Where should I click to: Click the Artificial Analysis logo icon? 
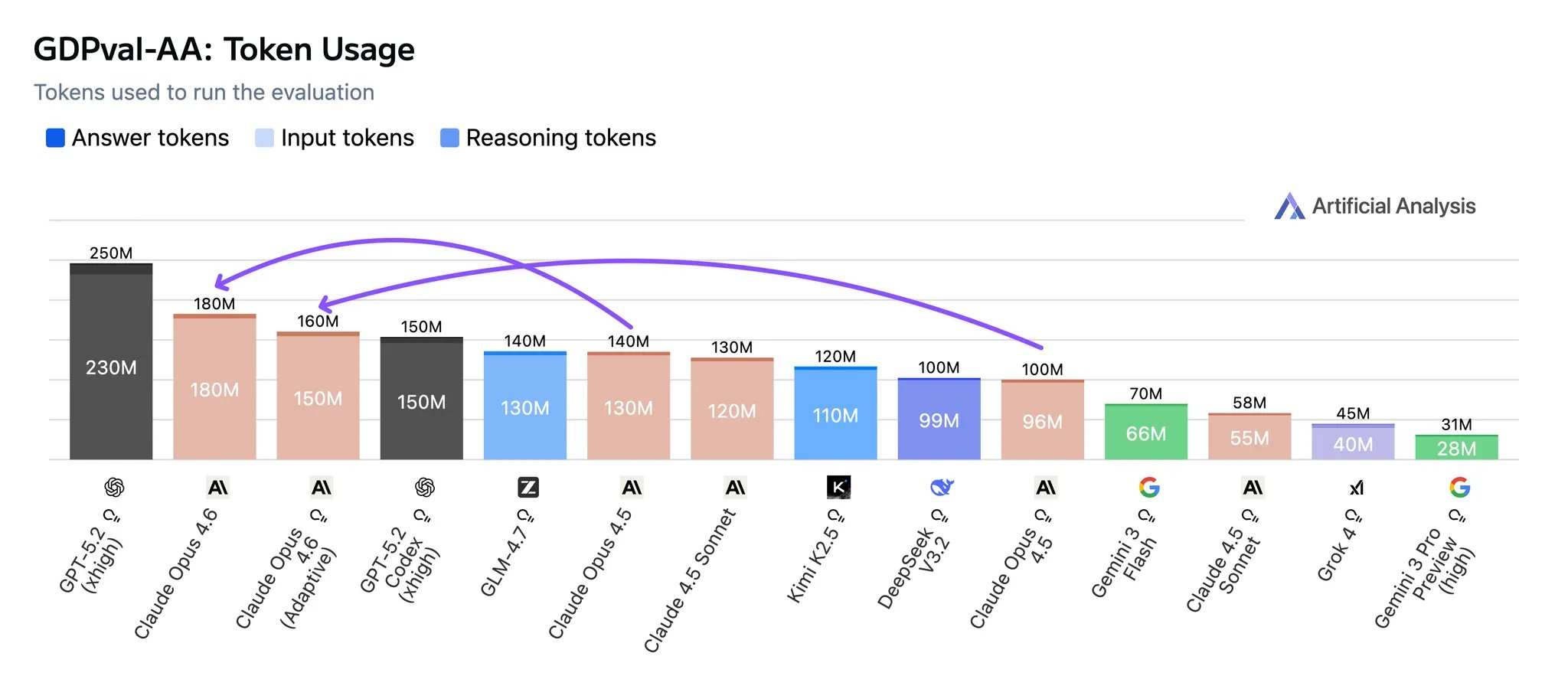(1289, 206)
